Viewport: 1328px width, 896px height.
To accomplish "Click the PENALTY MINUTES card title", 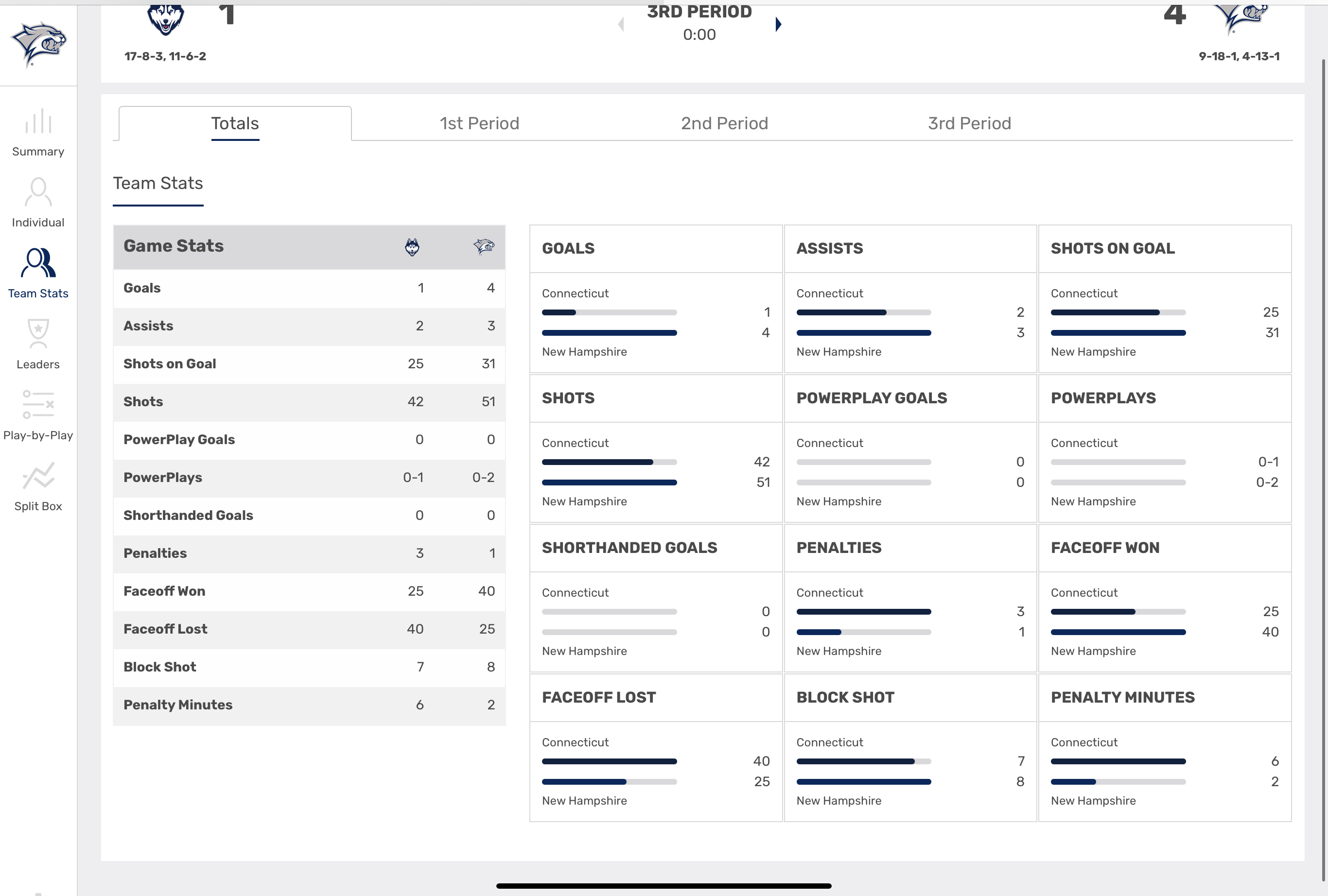I will pos(1122,697).
